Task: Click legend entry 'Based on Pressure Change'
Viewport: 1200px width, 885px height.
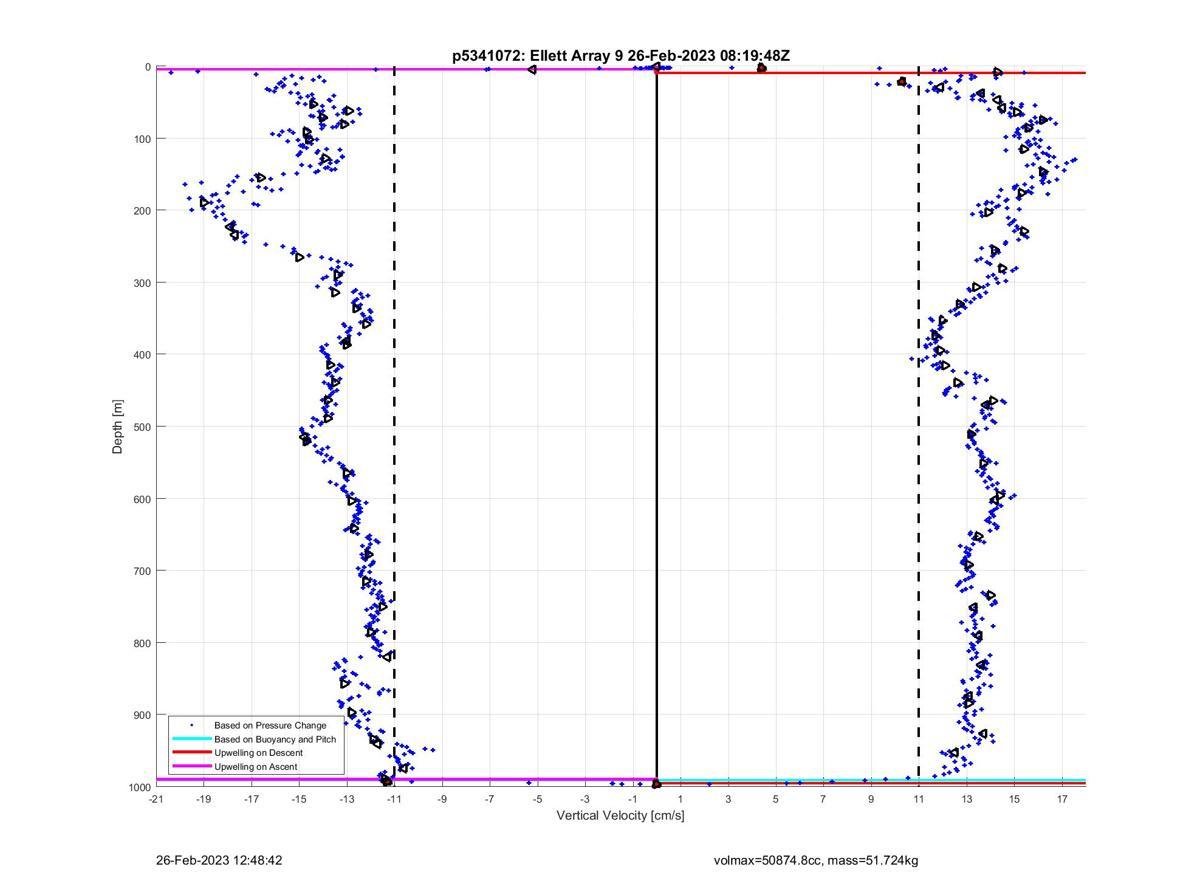Action: [270, 725]
